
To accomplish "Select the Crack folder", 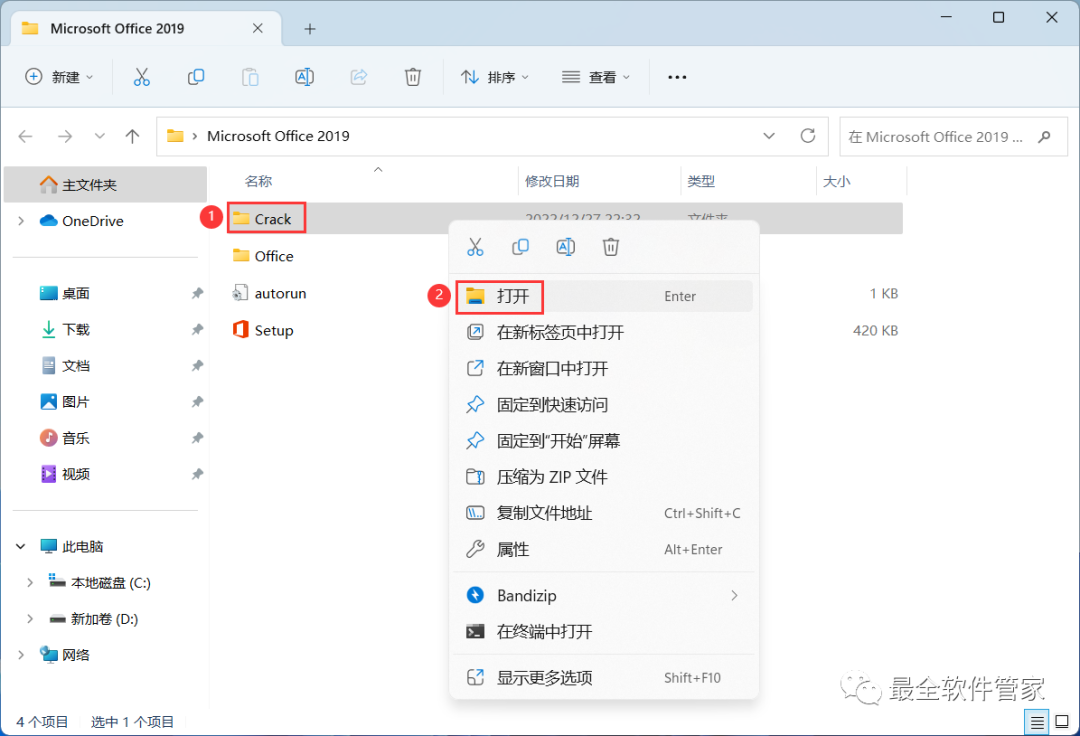I will point(273,219).
